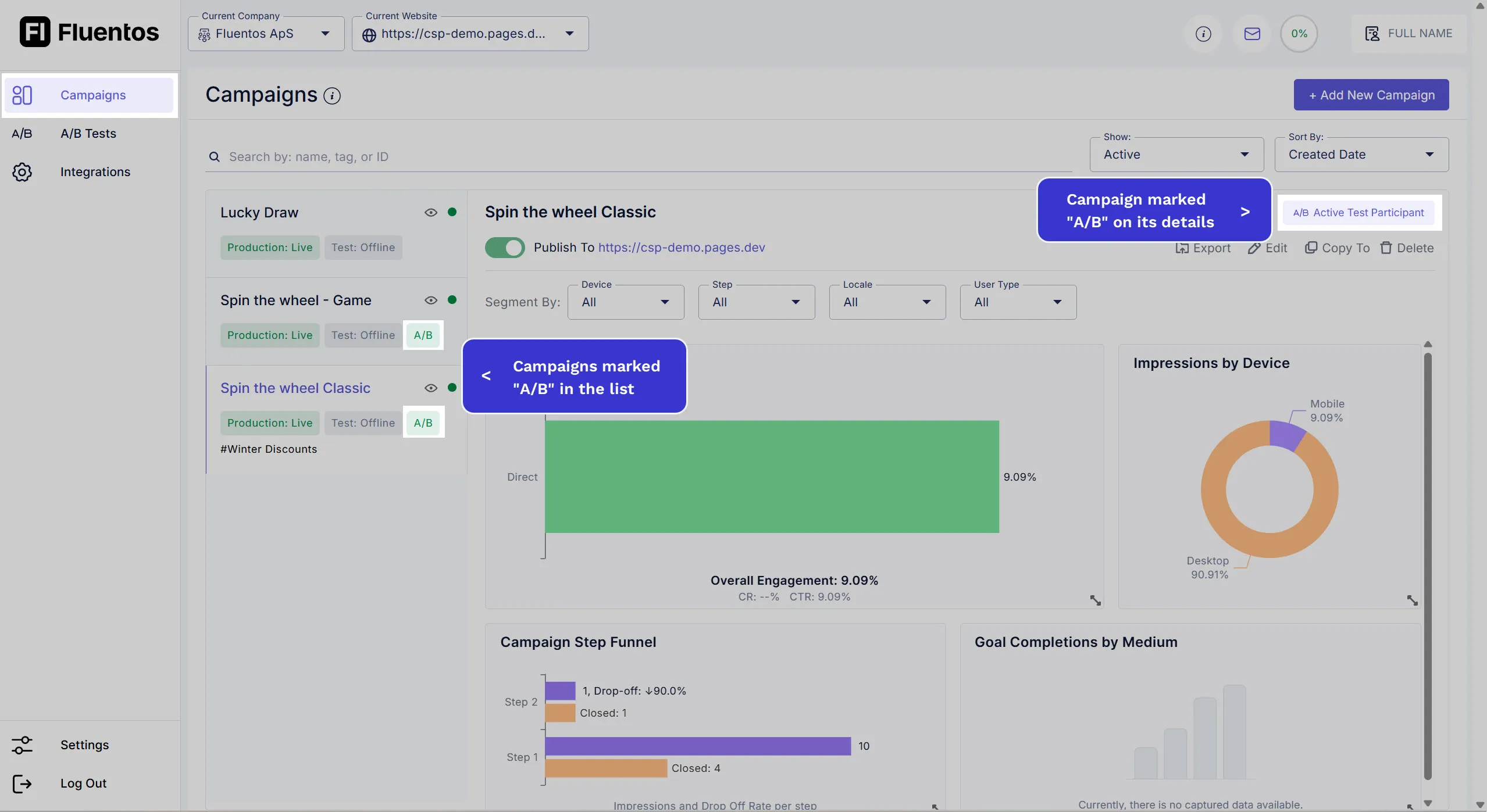The height and width of the screenshot is (812, 1487).
Task: Open the Publish To link https://csp-demo.pages.dev
Action: pyautogui.click(x=681, y=247)
